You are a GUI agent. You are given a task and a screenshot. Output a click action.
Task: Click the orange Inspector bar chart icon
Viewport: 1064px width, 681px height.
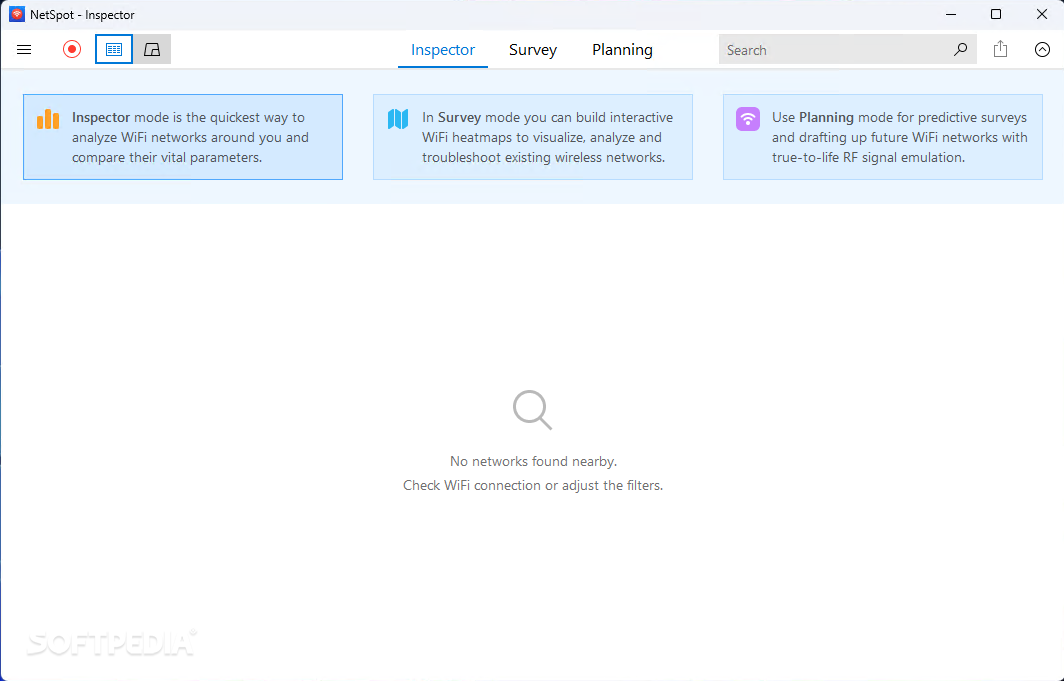click(48, 119)
